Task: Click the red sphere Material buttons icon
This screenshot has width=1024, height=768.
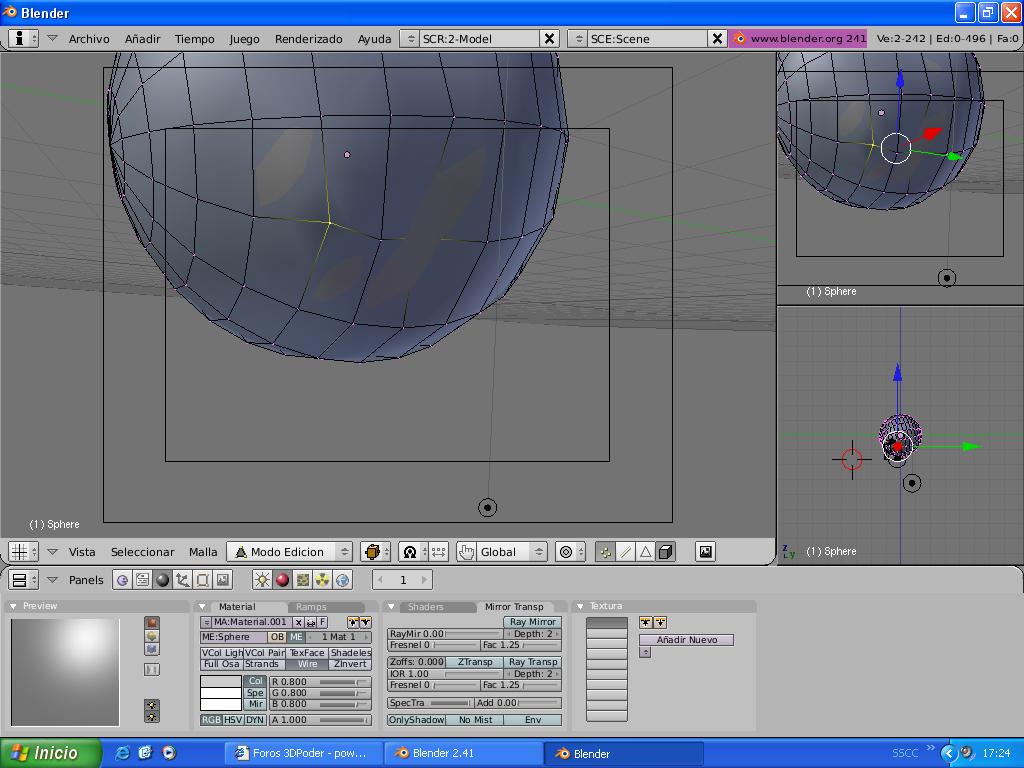Action: pyautogui.click(x=282, y=580)
